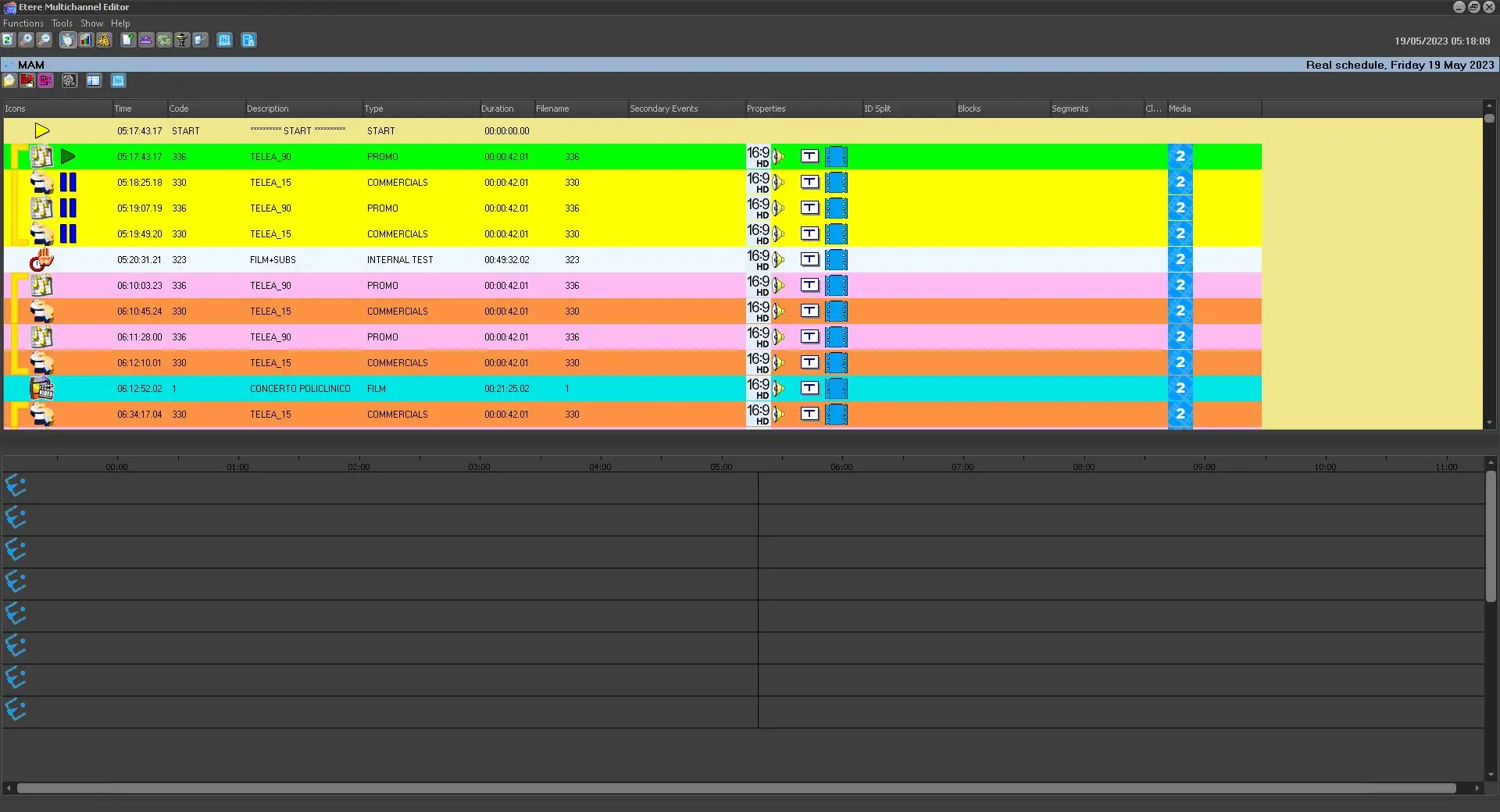Click the Description column header
Screen dimensions: 1500x812
point(268,109)
